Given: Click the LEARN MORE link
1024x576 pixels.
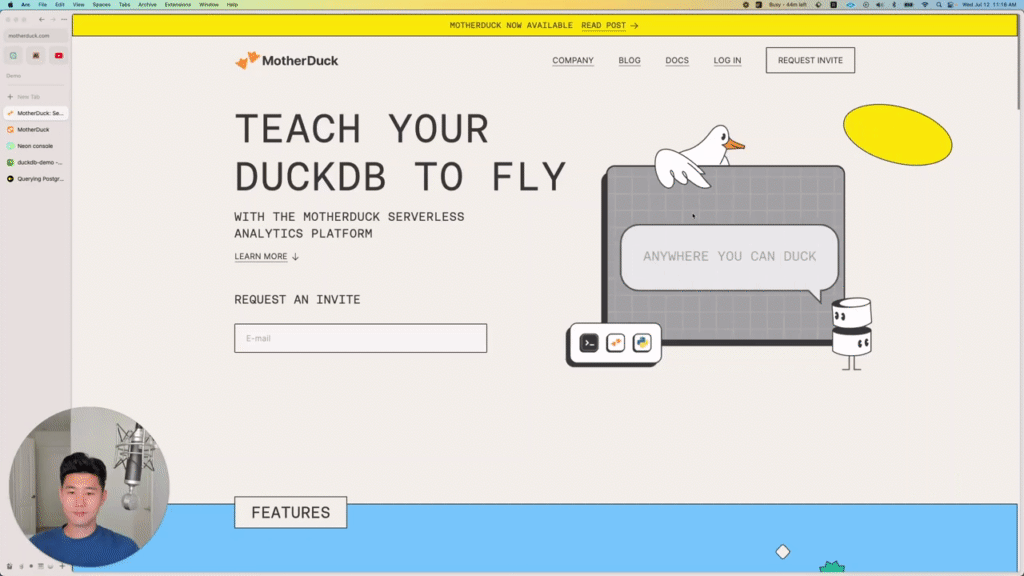Looking at the screenshot, I should click(261, 257).
